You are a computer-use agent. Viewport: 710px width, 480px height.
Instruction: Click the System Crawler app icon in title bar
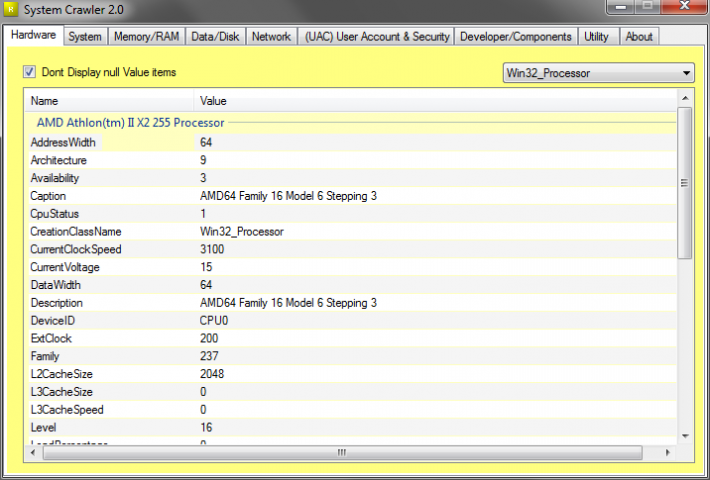click(11, 10)
